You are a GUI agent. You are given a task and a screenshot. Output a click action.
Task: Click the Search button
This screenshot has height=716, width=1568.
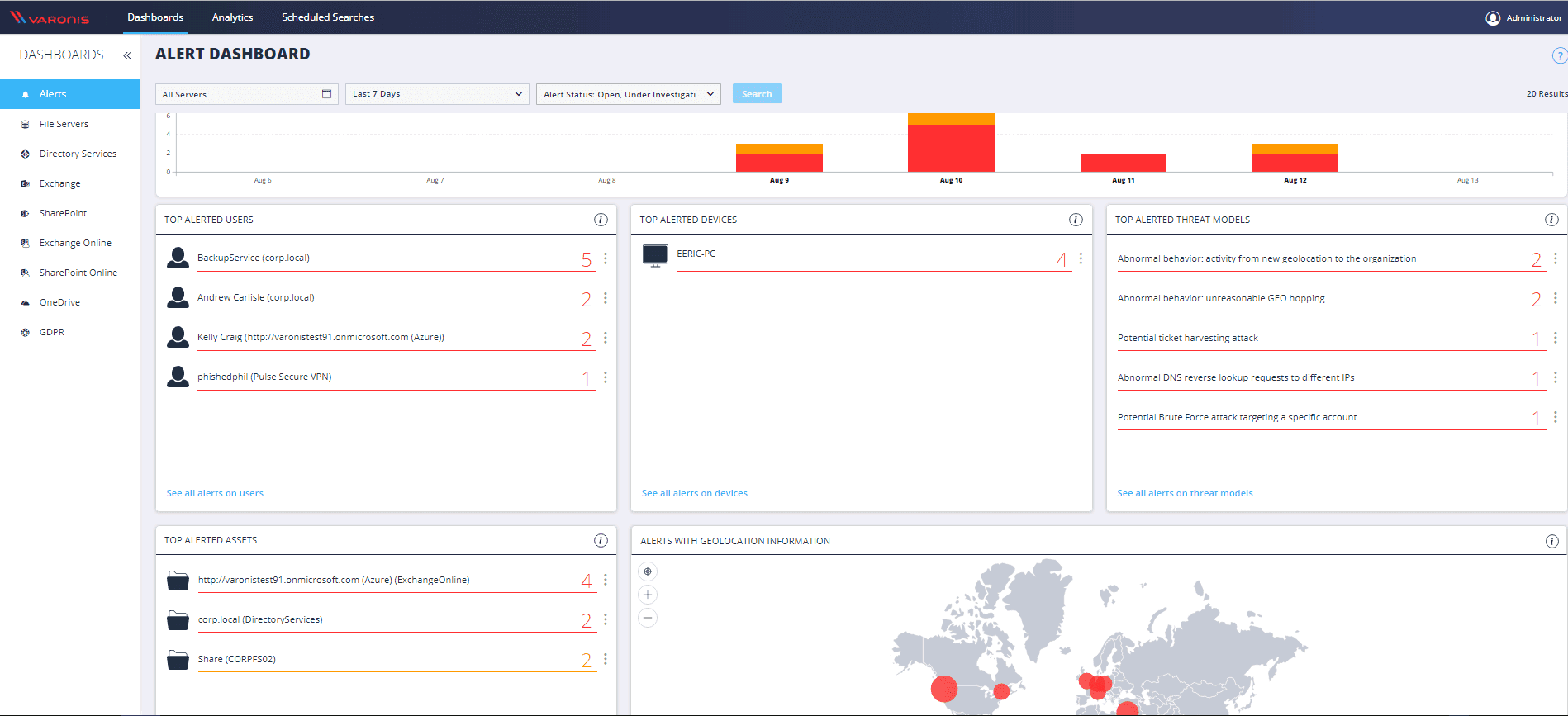pos(757,94)
